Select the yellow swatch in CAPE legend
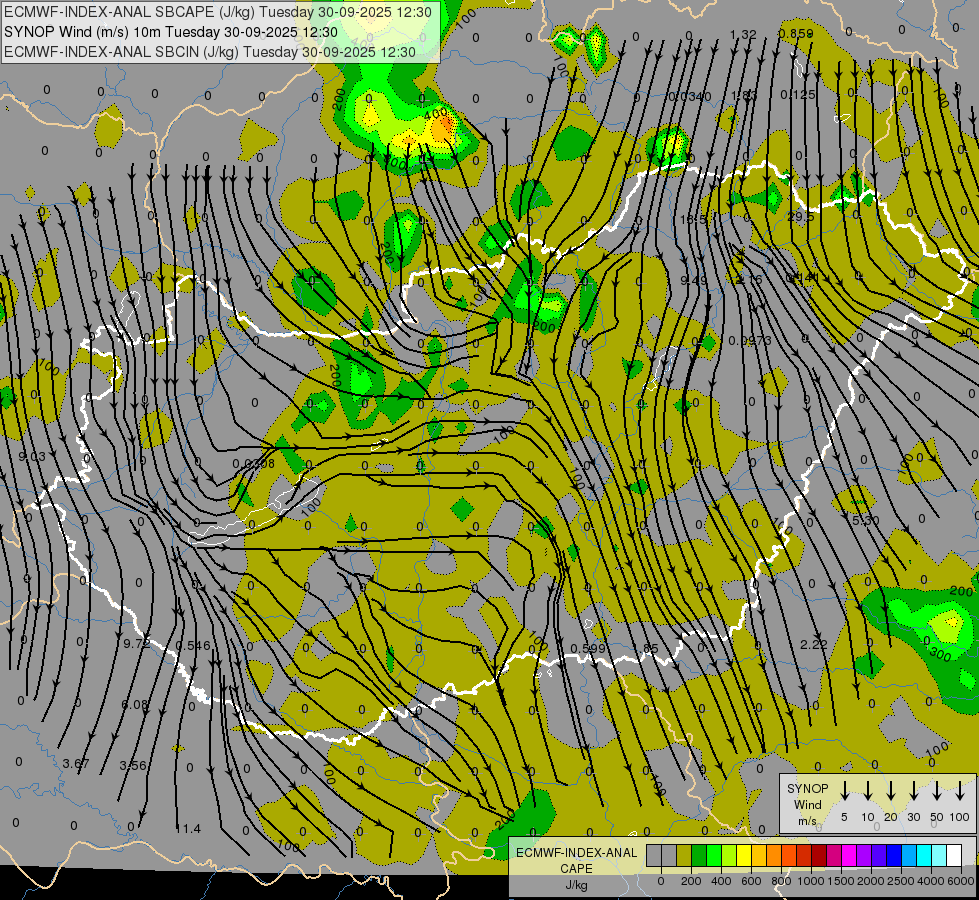 tap(744, 855)
